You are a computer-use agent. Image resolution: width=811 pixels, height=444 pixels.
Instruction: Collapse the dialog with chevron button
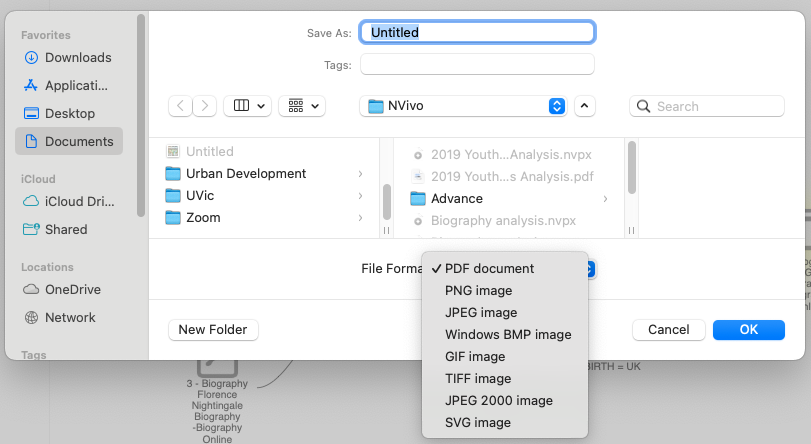[585, 106]
